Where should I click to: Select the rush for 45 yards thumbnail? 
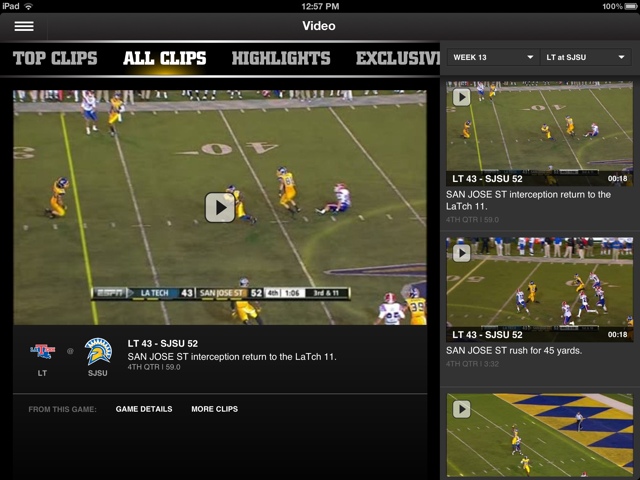539,289
